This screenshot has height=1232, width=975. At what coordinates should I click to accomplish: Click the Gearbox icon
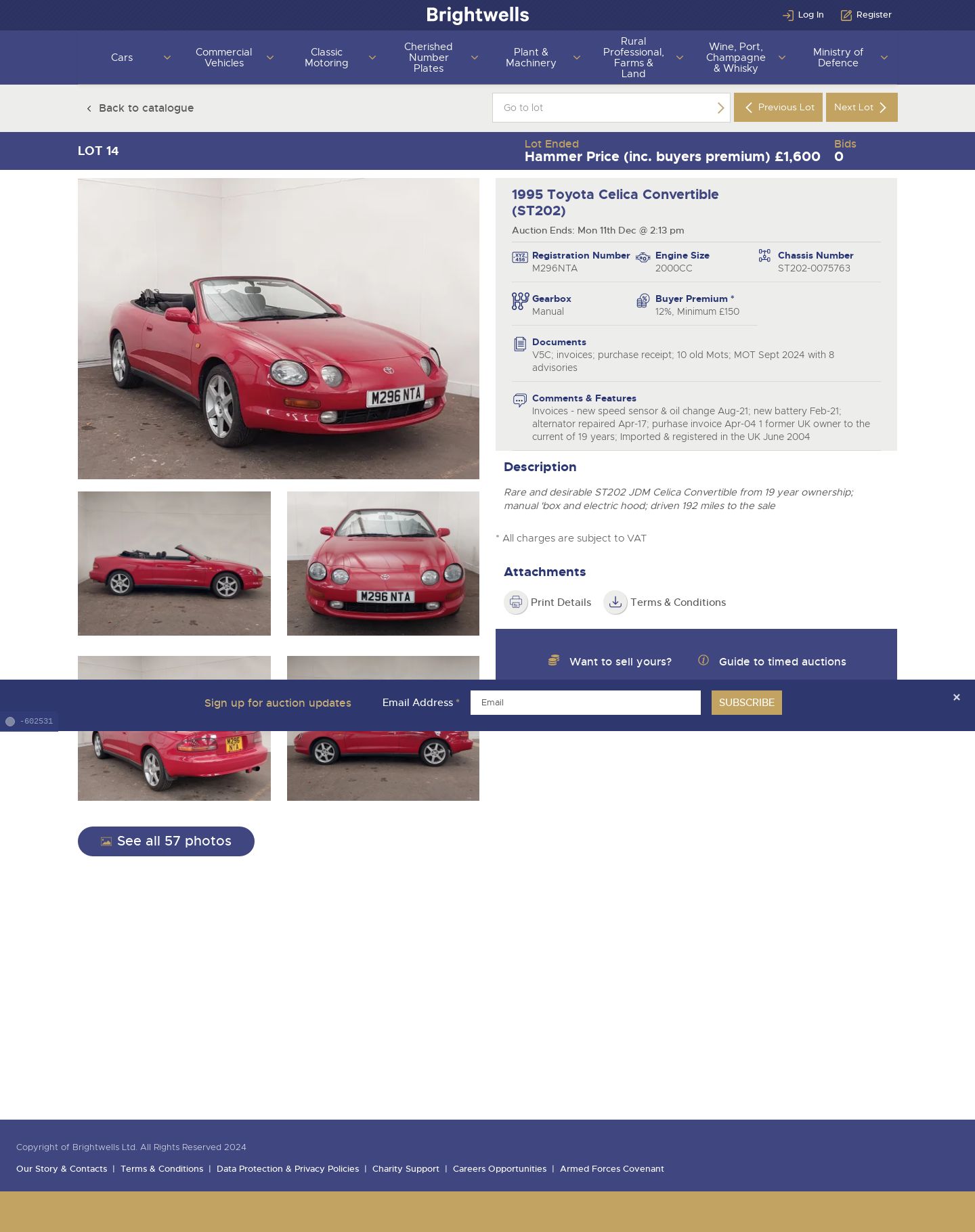[520, 301]
